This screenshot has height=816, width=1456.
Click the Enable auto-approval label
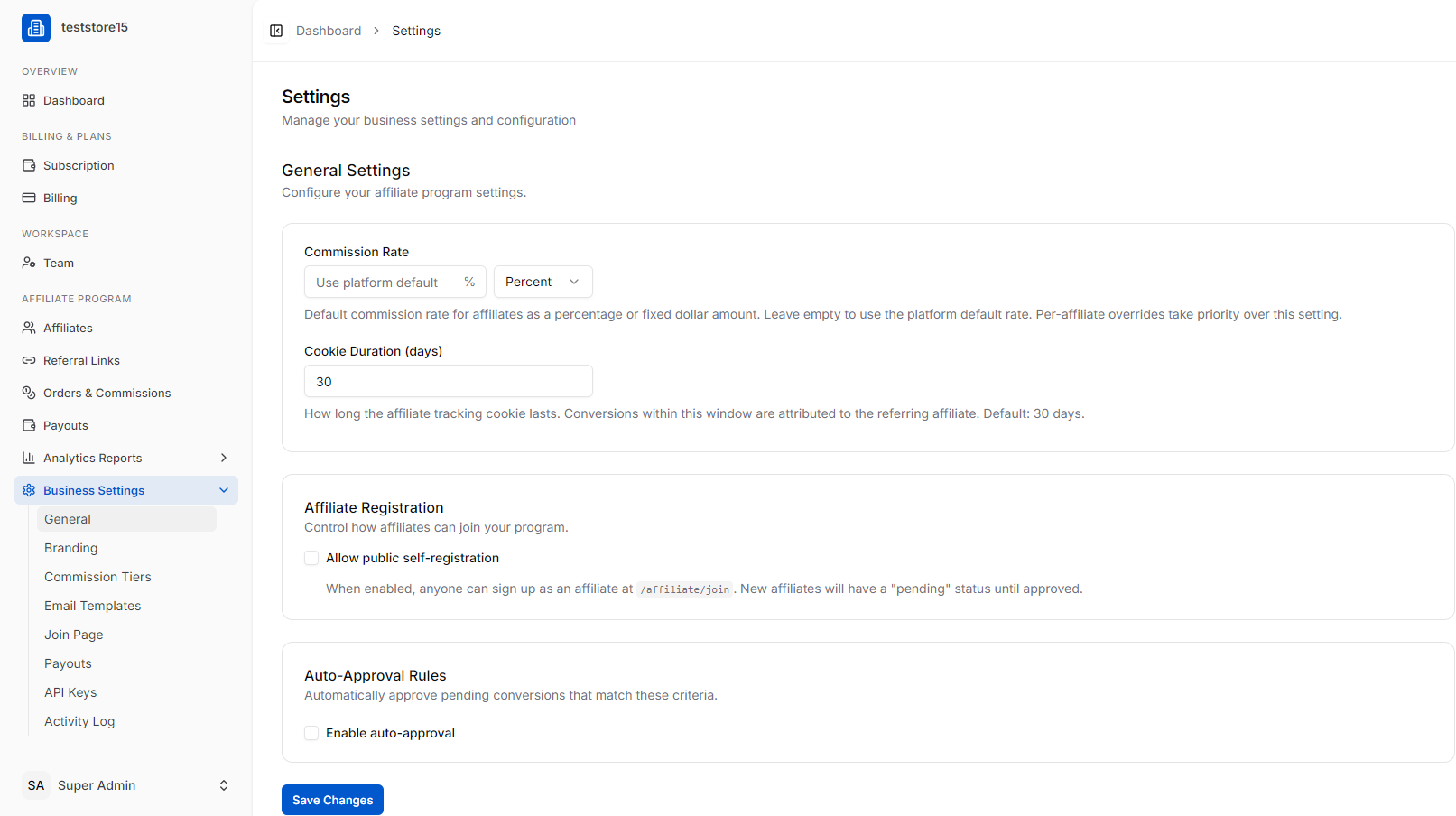pyautogui.click(x=390, y=733)
